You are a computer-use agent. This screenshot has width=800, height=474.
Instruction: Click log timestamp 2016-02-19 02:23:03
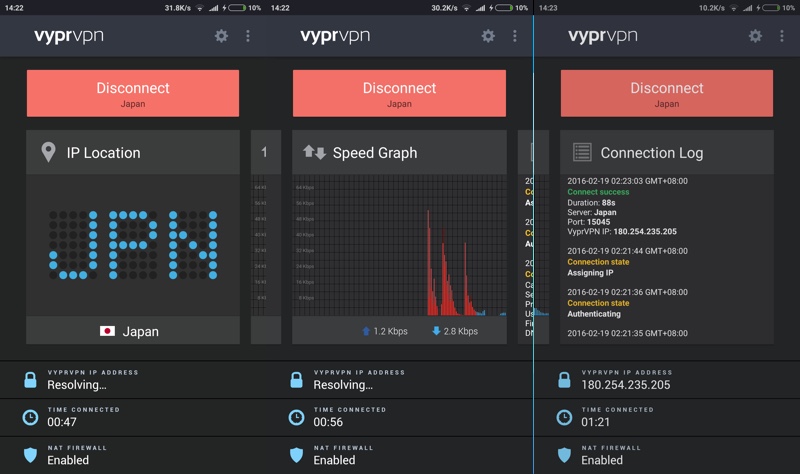[x=628, y=181]
